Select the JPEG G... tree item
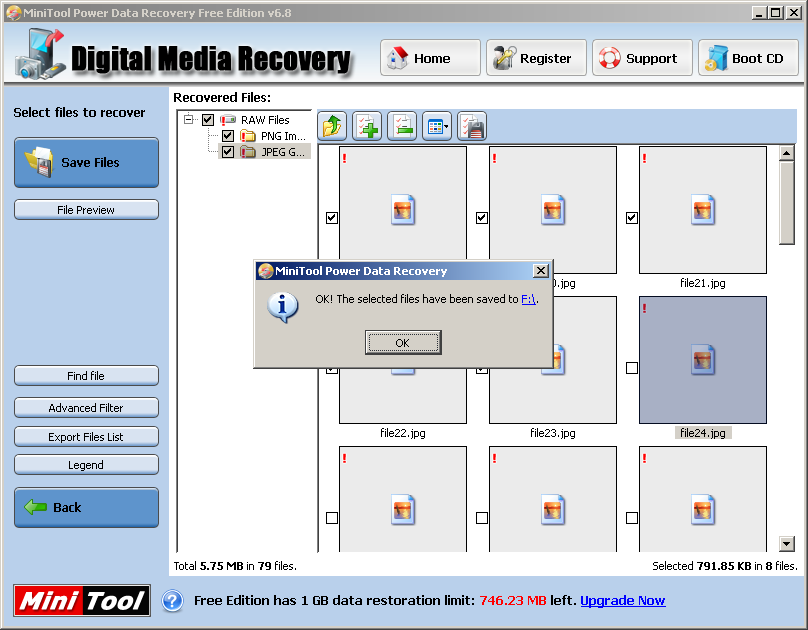808x630 pixels. 283,152
